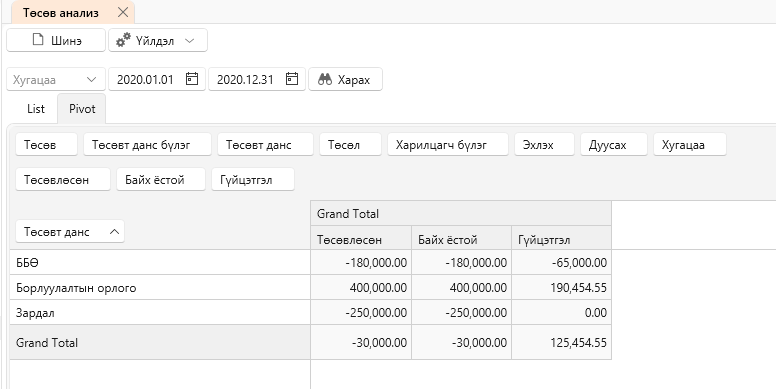Click the Дуусах pivot field
The image size is (776, 389).
pos(614,145)
